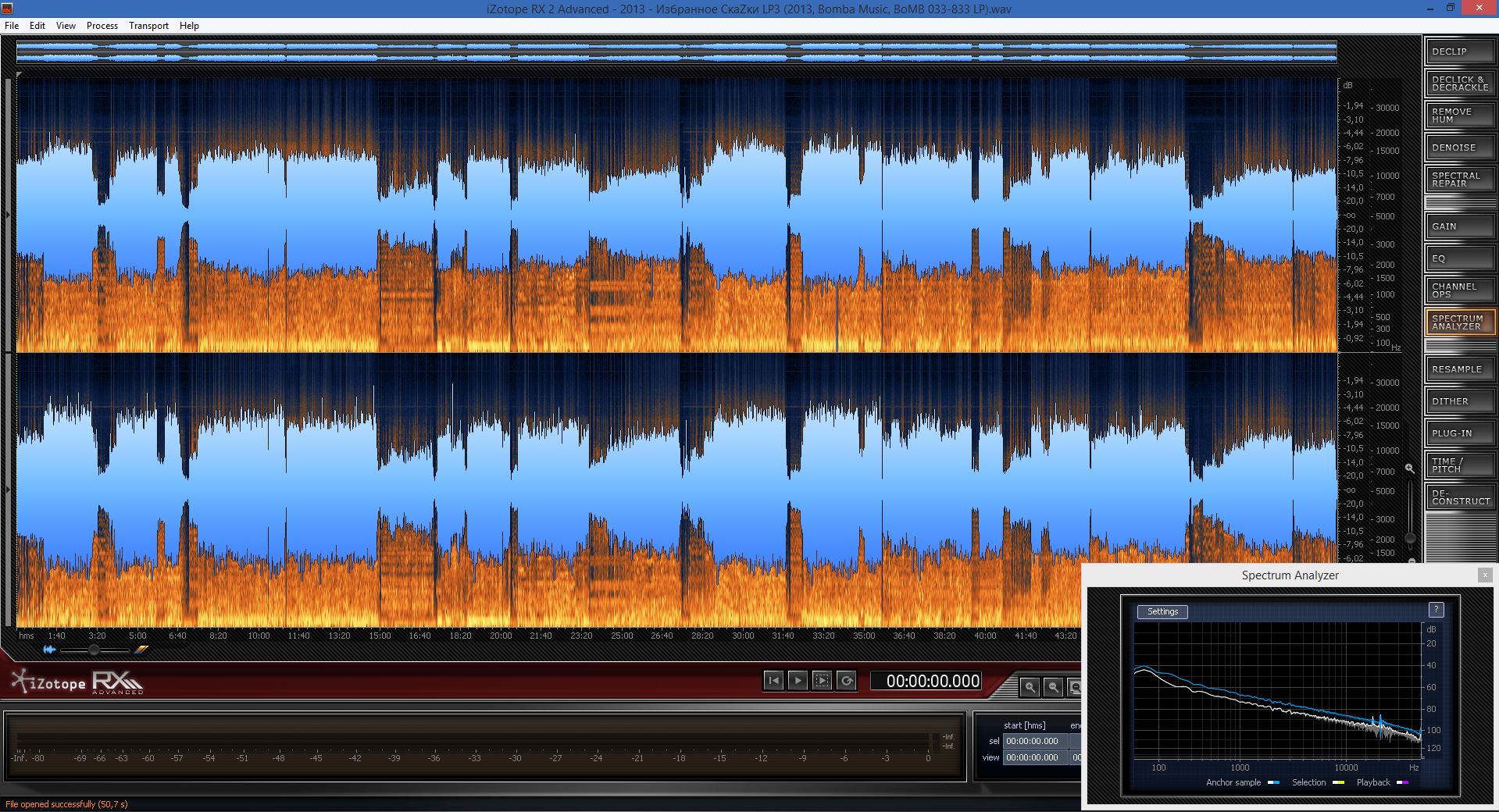Screen dimensions: 1499x812
Task: Open the View menu
Action: (x=66, y=26)
